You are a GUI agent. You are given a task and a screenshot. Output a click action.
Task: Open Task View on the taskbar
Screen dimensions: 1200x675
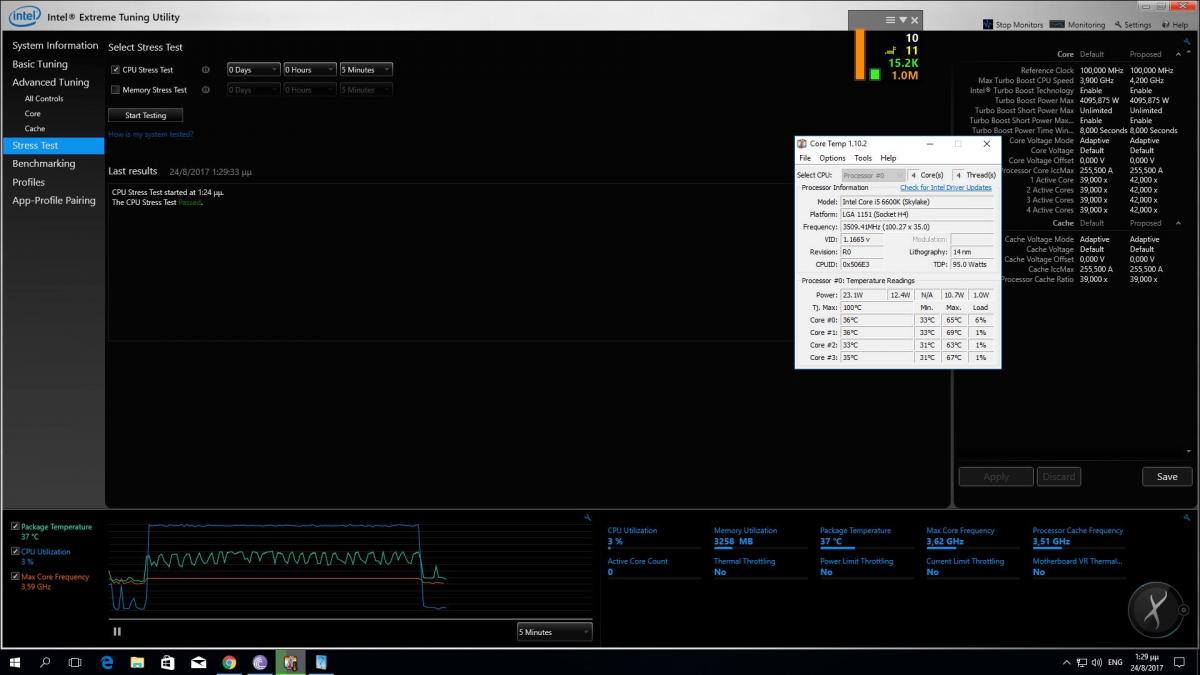point(75,662)
